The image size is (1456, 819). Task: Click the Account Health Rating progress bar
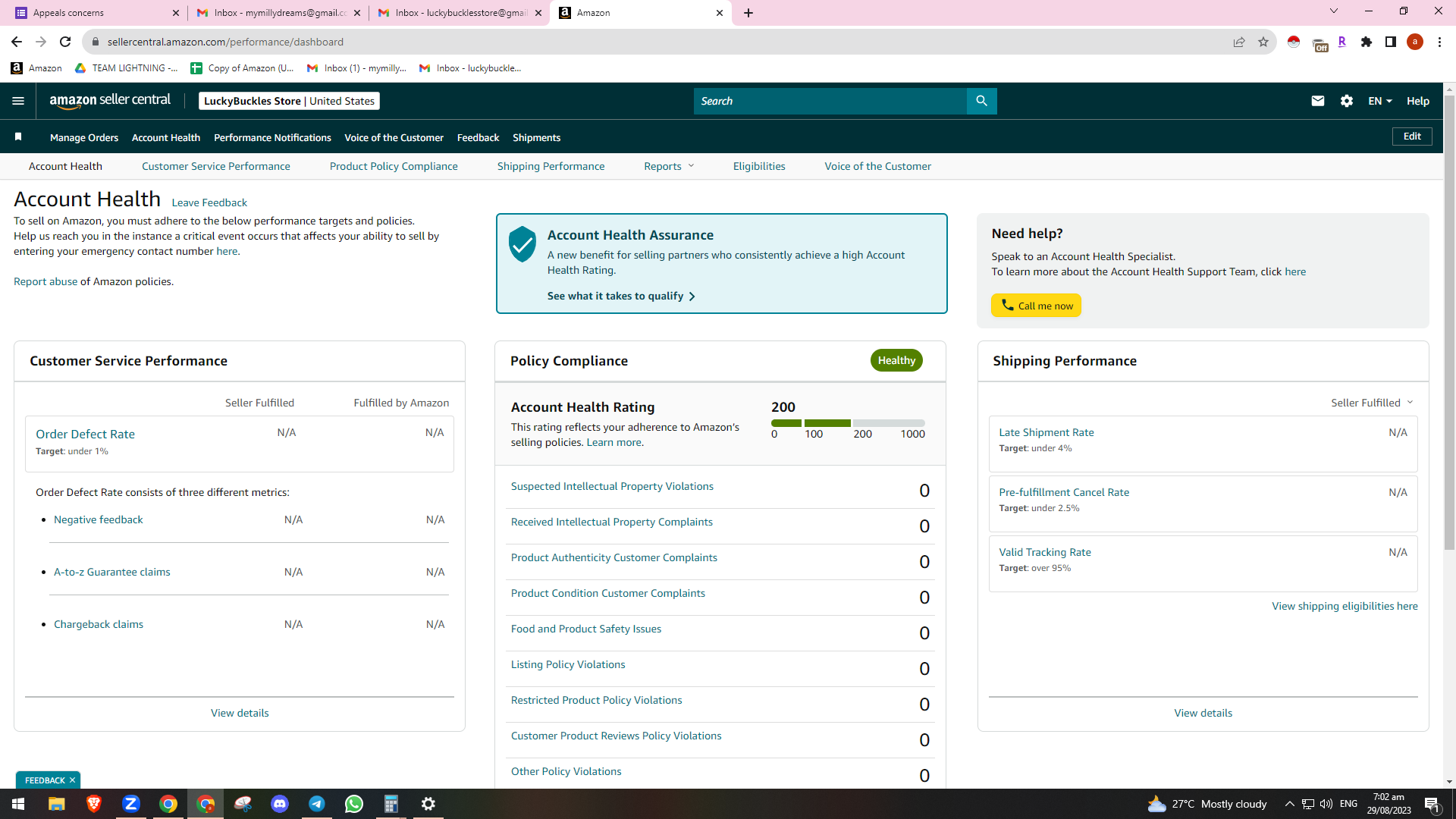848,423
